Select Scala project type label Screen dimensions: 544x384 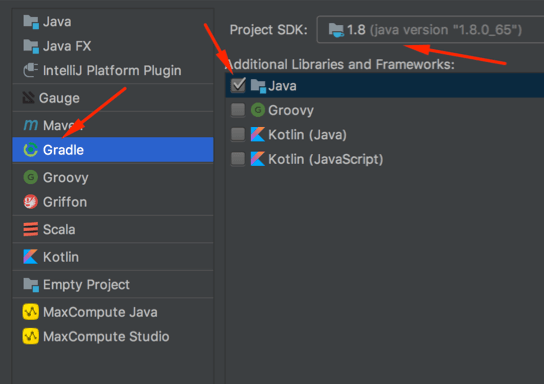59,229
